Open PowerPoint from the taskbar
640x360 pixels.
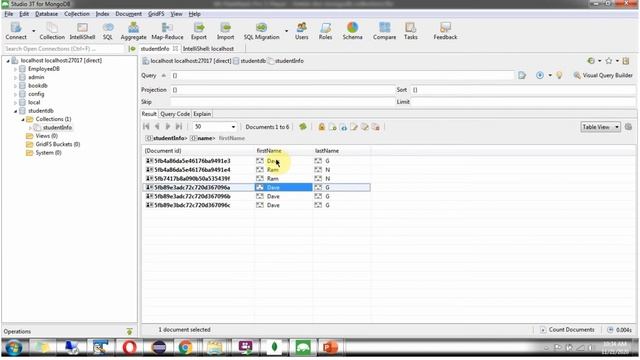[330, 348]
